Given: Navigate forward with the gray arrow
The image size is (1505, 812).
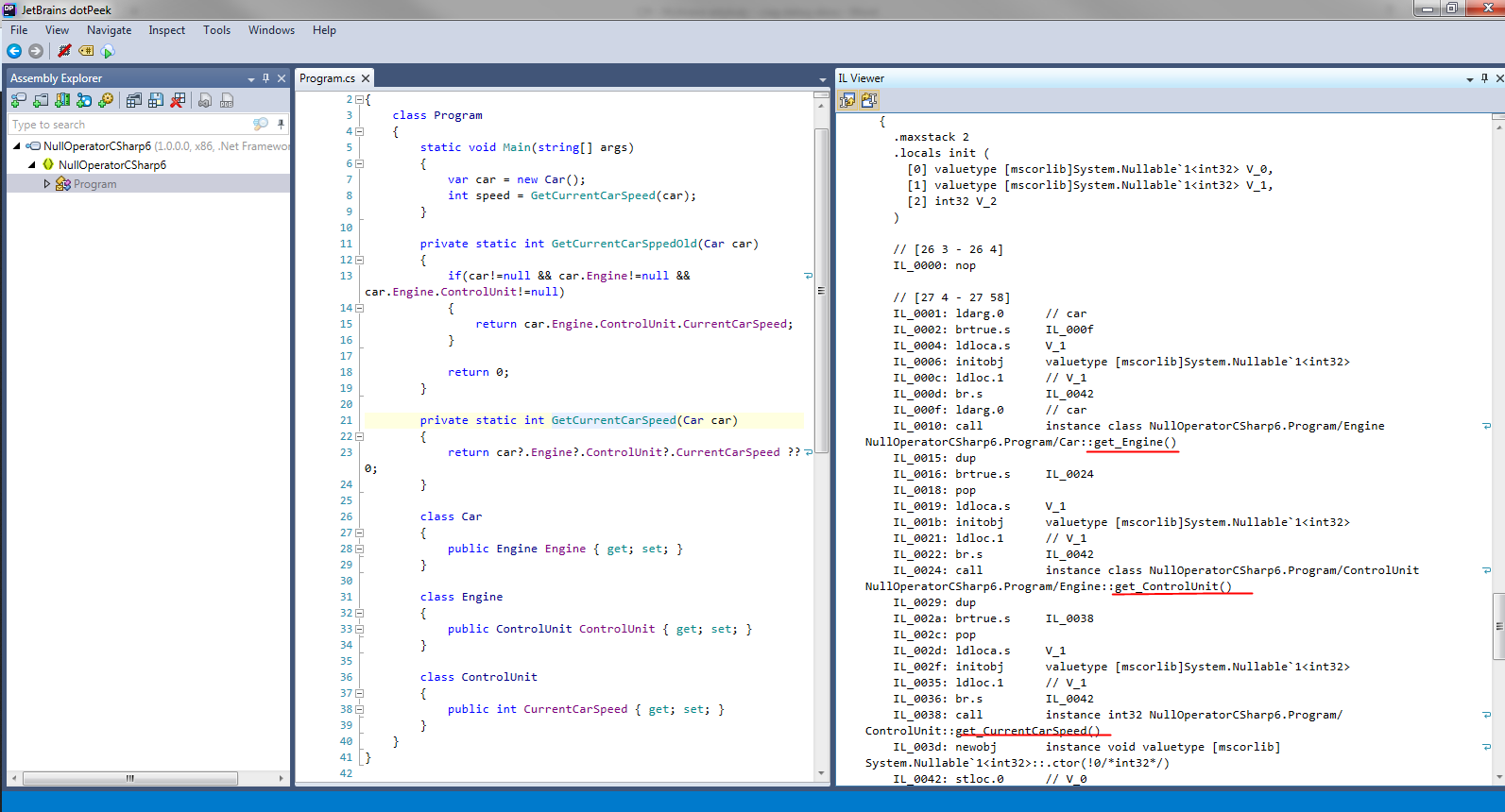Looking at the screenshot, I should tap(36, 51).
